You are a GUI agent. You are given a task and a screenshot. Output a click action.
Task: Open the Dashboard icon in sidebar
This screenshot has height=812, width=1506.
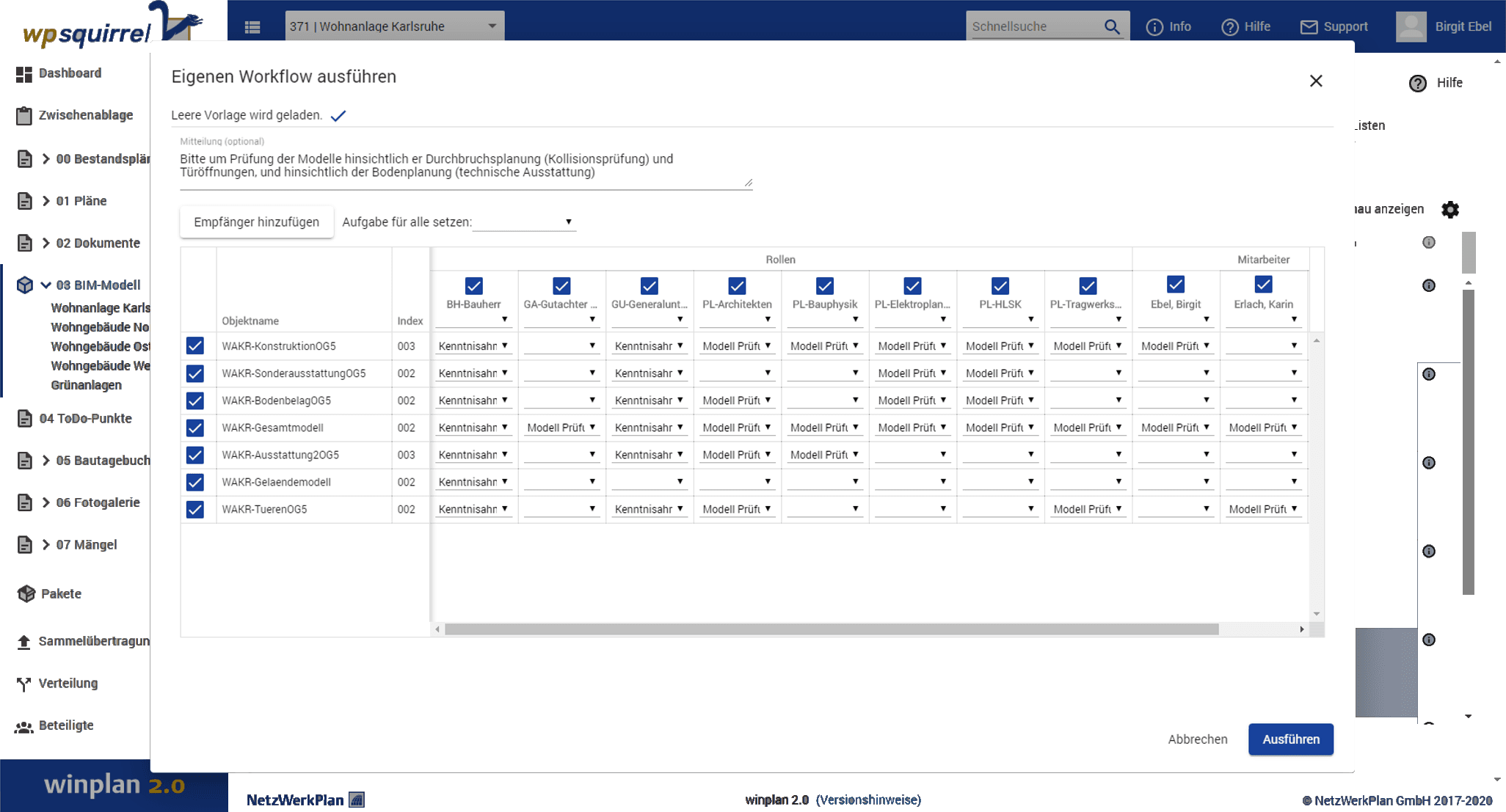(24, 74)
